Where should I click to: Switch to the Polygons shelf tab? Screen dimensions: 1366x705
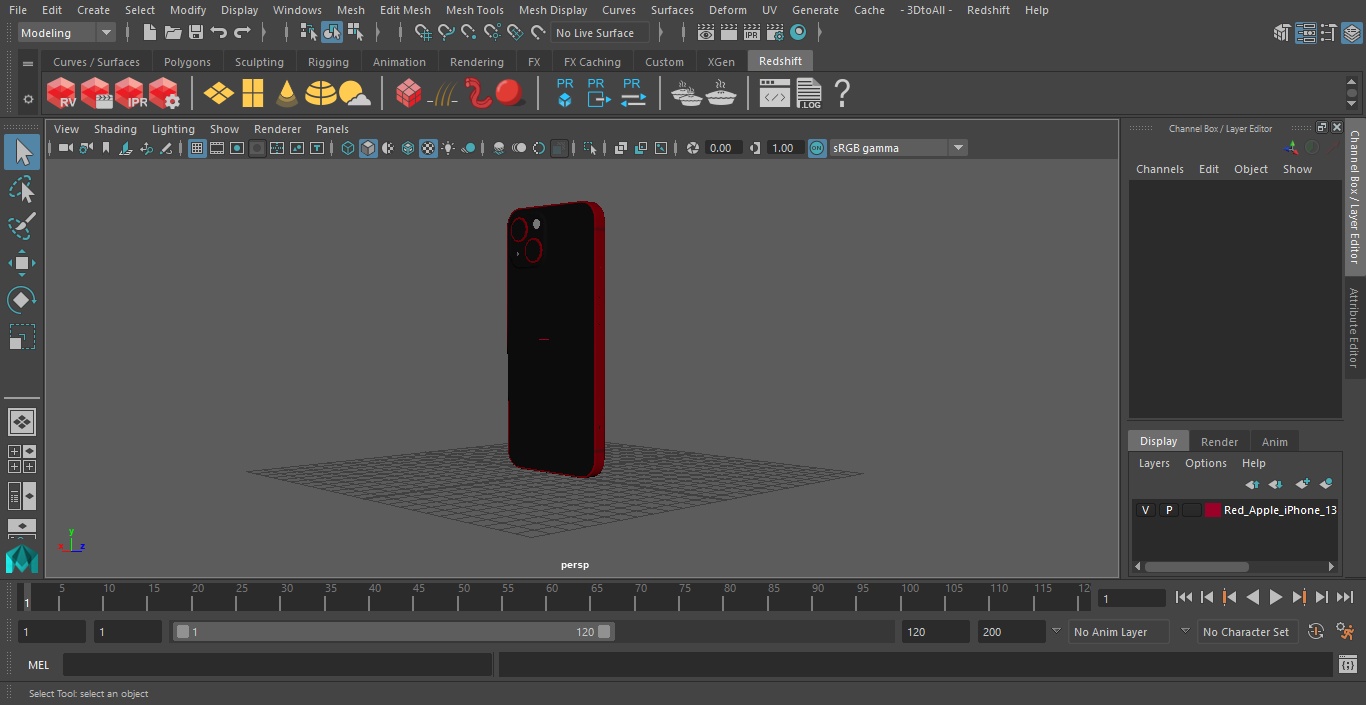tap(187, 62)
